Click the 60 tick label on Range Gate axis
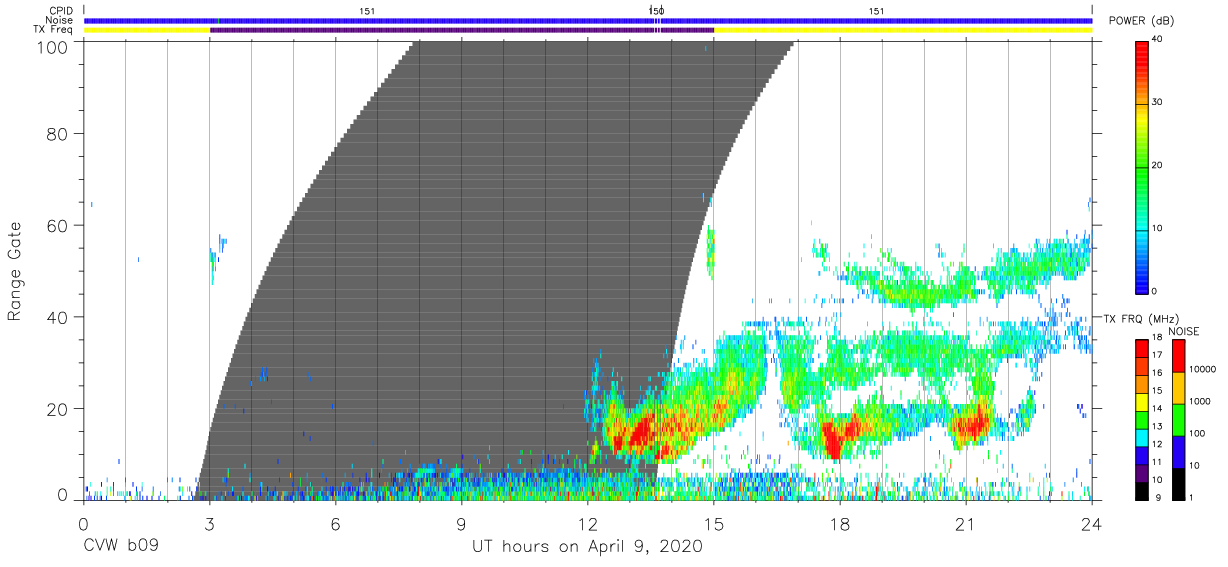Image resolution: width=1228 pixels, height=567 pixels. coord(58,225)
